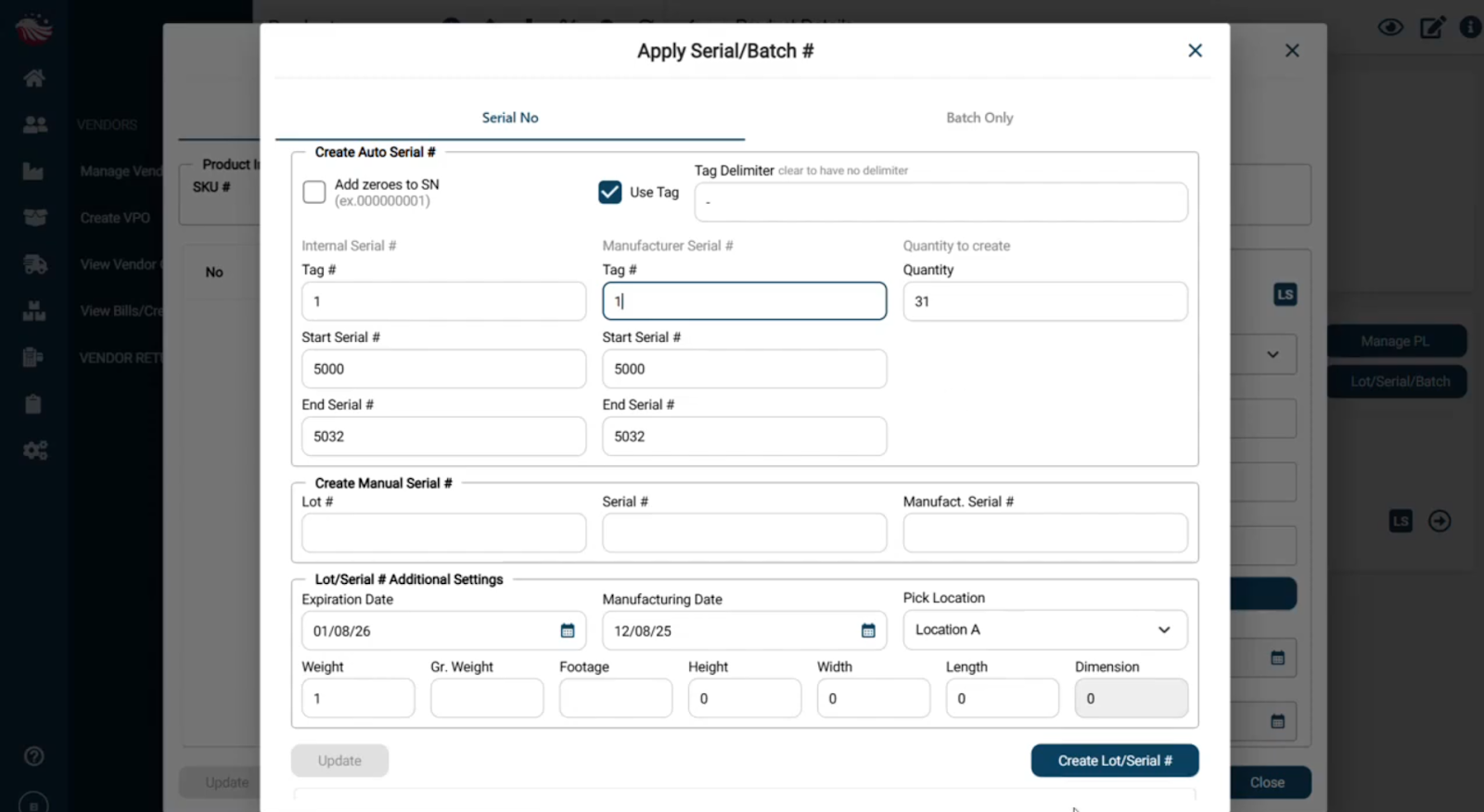Click the info icon at top right
This screenshot has width=1484, height=812.
[x=1470, y=27]
